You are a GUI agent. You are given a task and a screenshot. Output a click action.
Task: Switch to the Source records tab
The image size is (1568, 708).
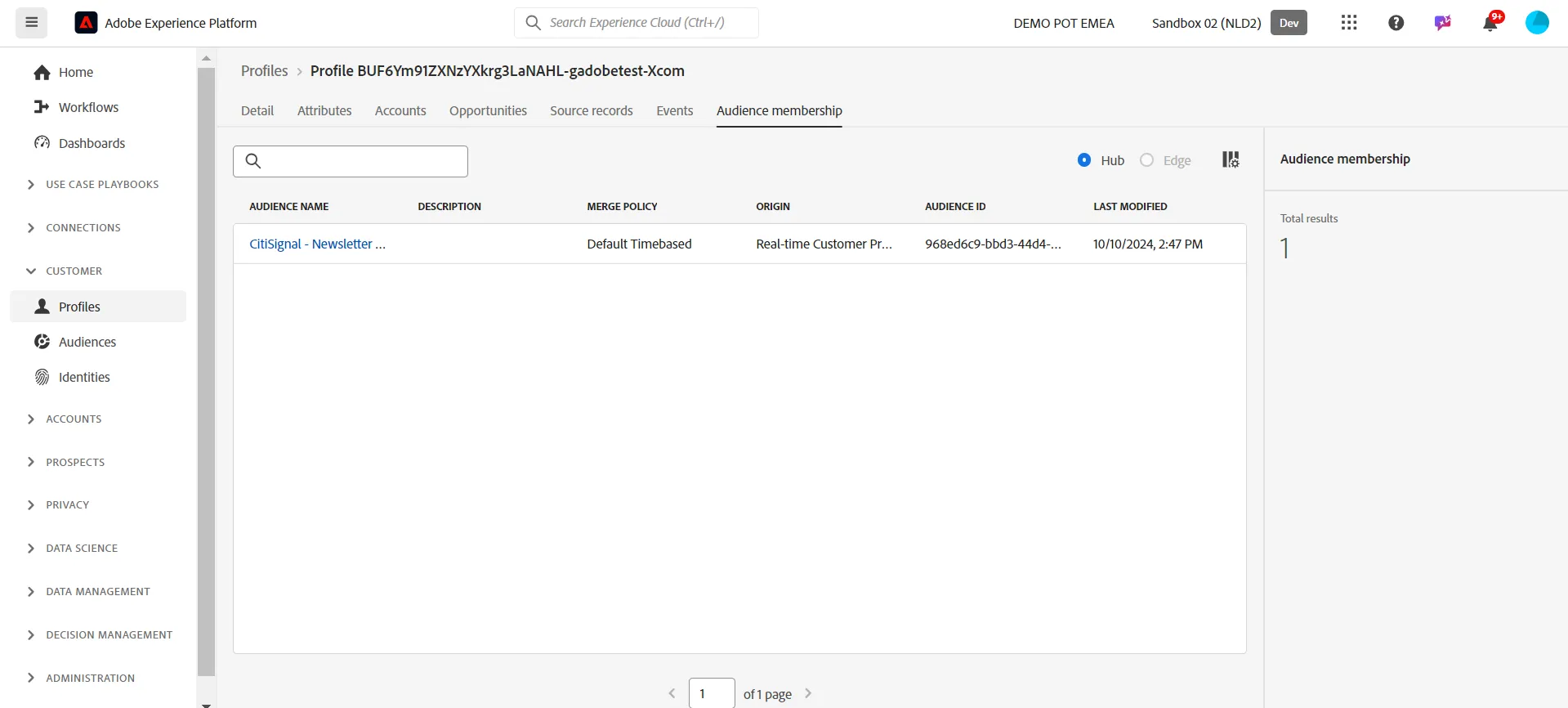point(592,110)
